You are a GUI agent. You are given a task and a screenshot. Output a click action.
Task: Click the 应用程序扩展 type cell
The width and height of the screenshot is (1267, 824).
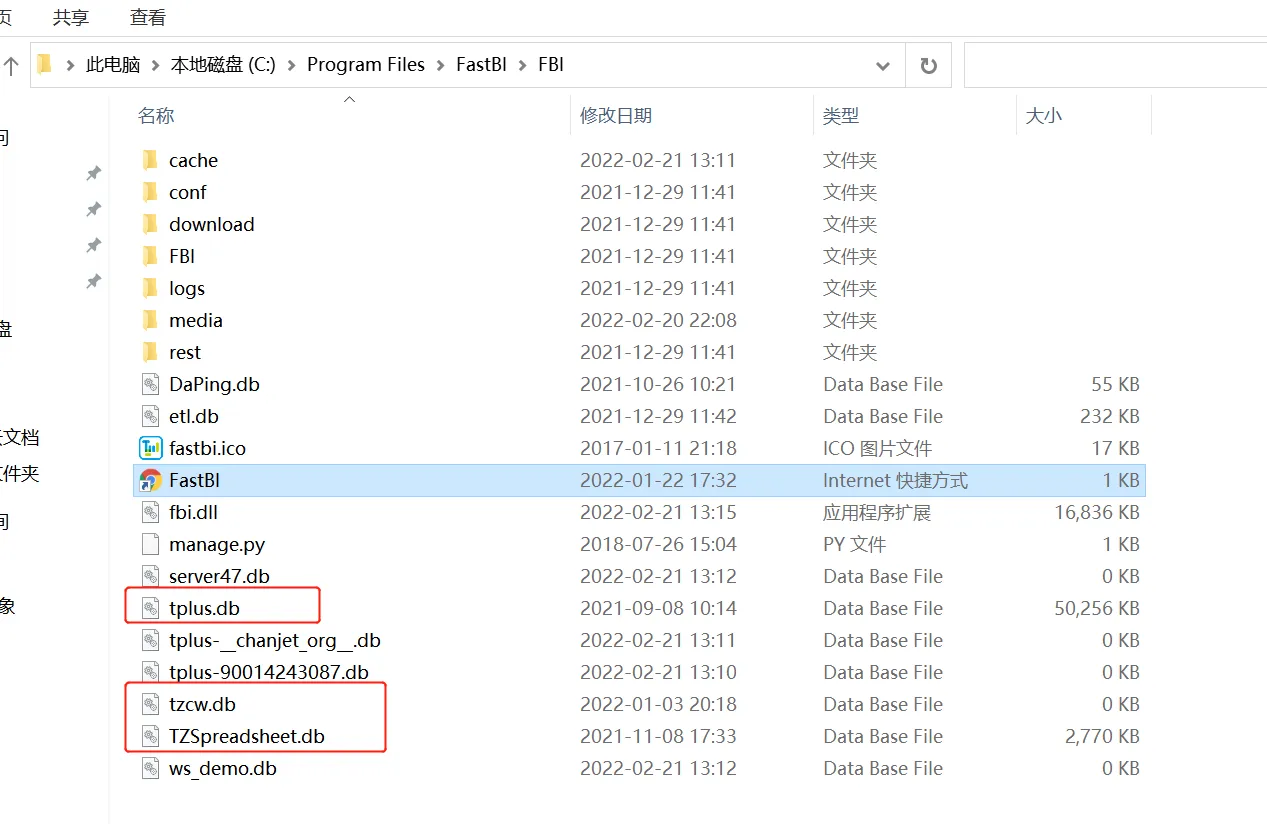(x=877, y=512)
